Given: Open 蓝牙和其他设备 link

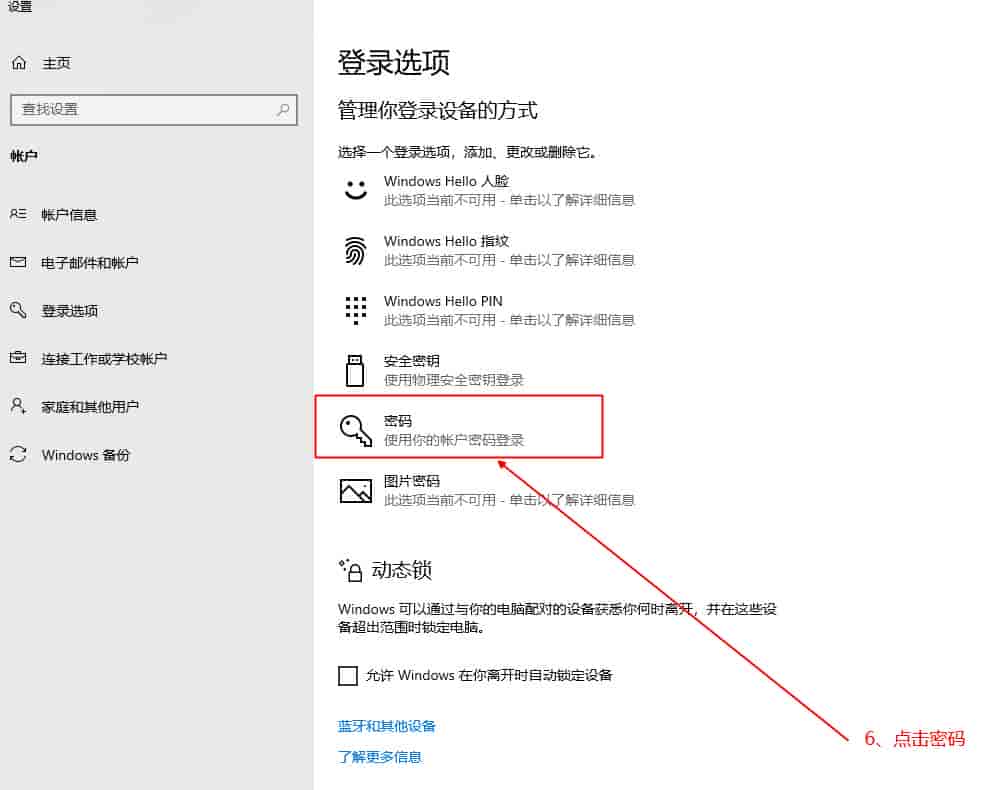Looking at the screenshot, I should [x=386, y=726].
